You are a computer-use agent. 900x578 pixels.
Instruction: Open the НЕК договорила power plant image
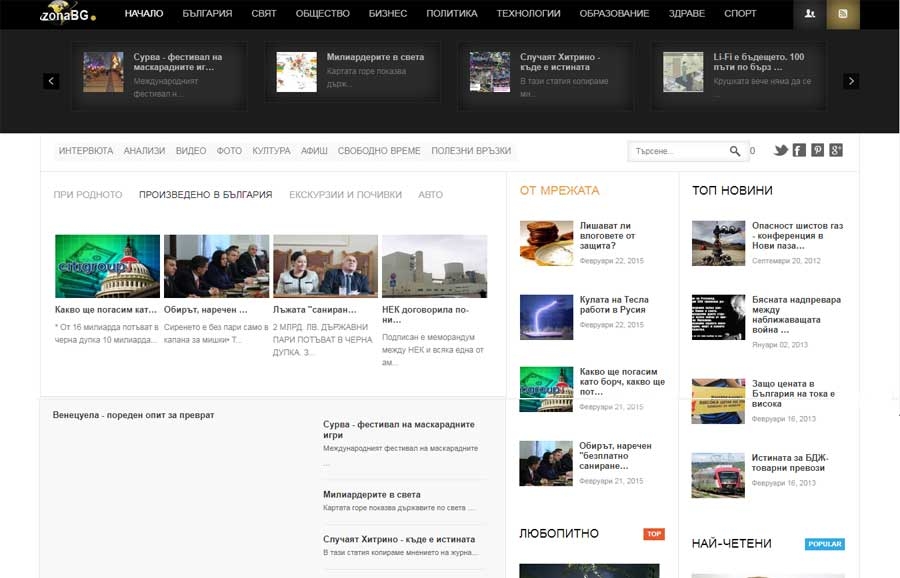tap(435, 266)
